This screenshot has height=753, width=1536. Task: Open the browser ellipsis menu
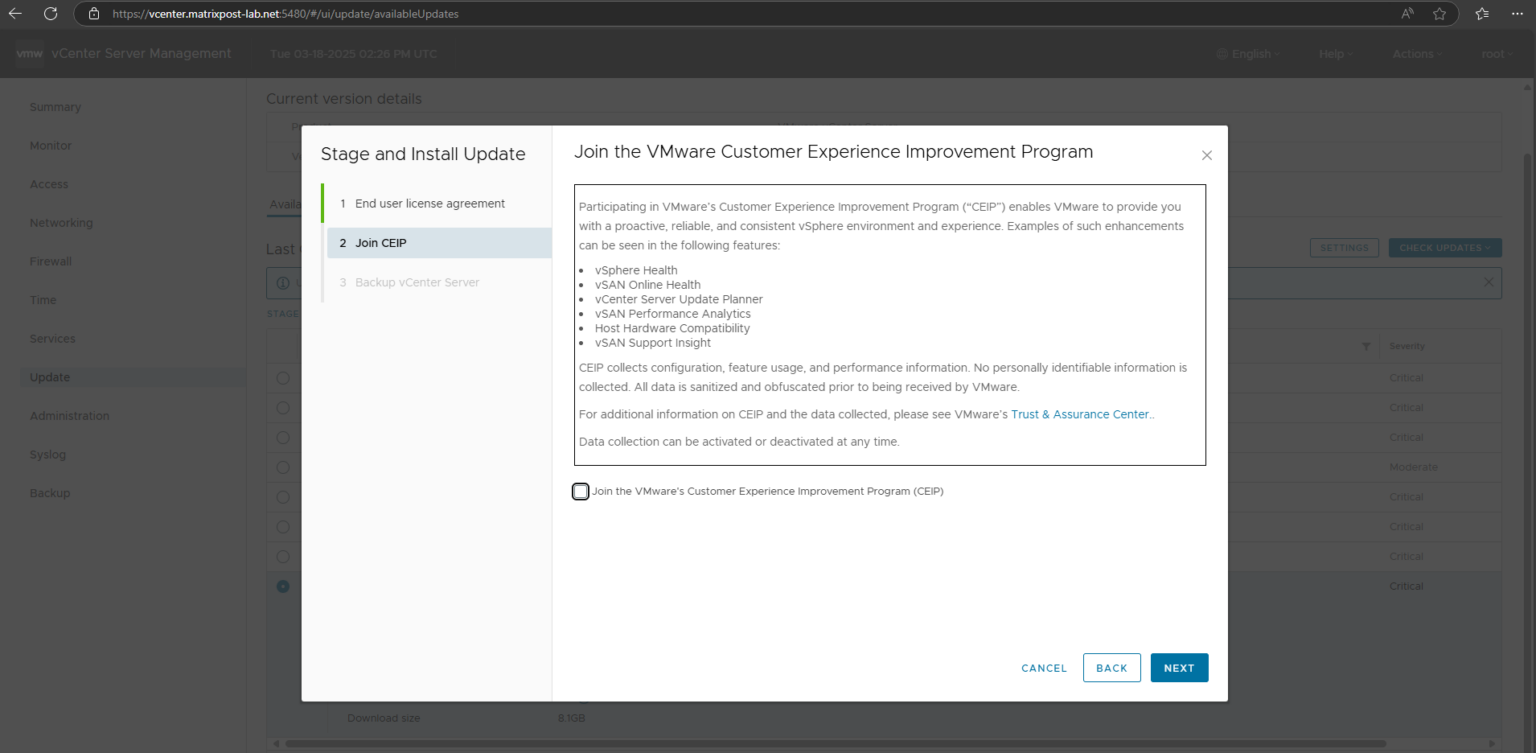[x=1517, y=13]
